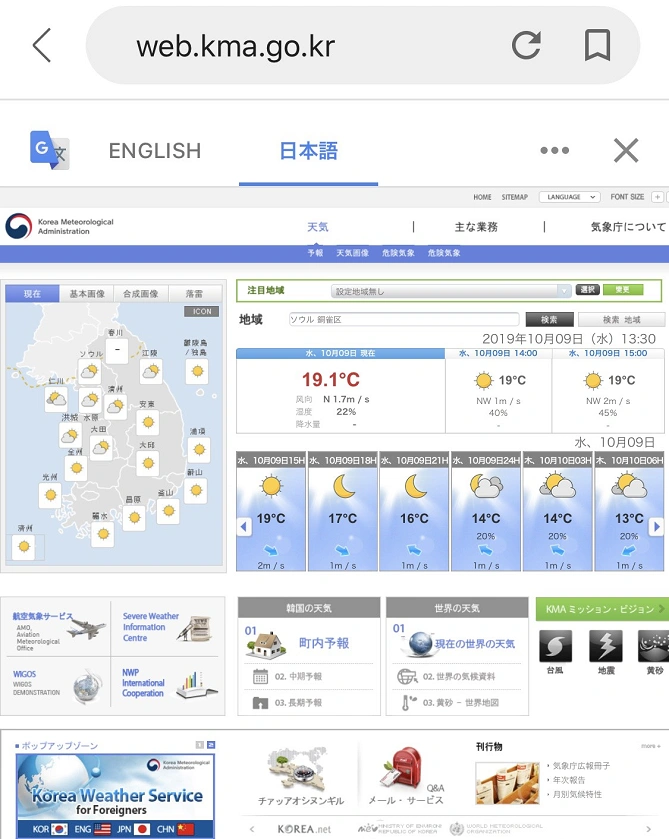Click the Busan sunny icon on map
Image resolution: width=669 pixels, height=839 pixels.
169,511
